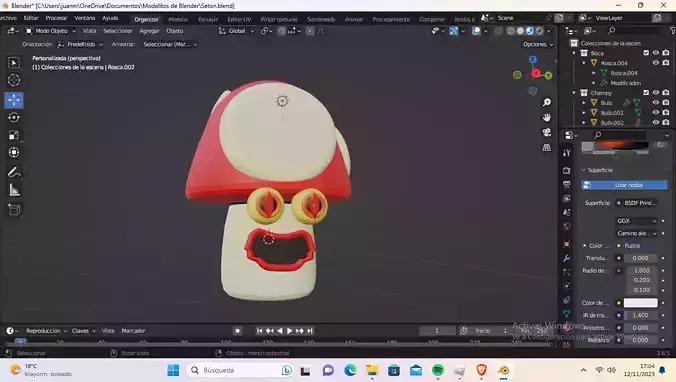Click the blue Z axis on gizmo
The height and width of the screenshot is (382, 676).
pyautogui.click(x=533, y=59)
